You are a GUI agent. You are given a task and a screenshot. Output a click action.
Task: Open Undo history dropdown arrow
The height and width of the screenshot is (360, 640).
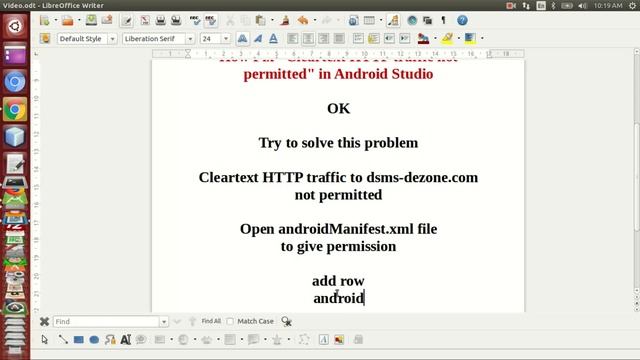pos(315,20)
